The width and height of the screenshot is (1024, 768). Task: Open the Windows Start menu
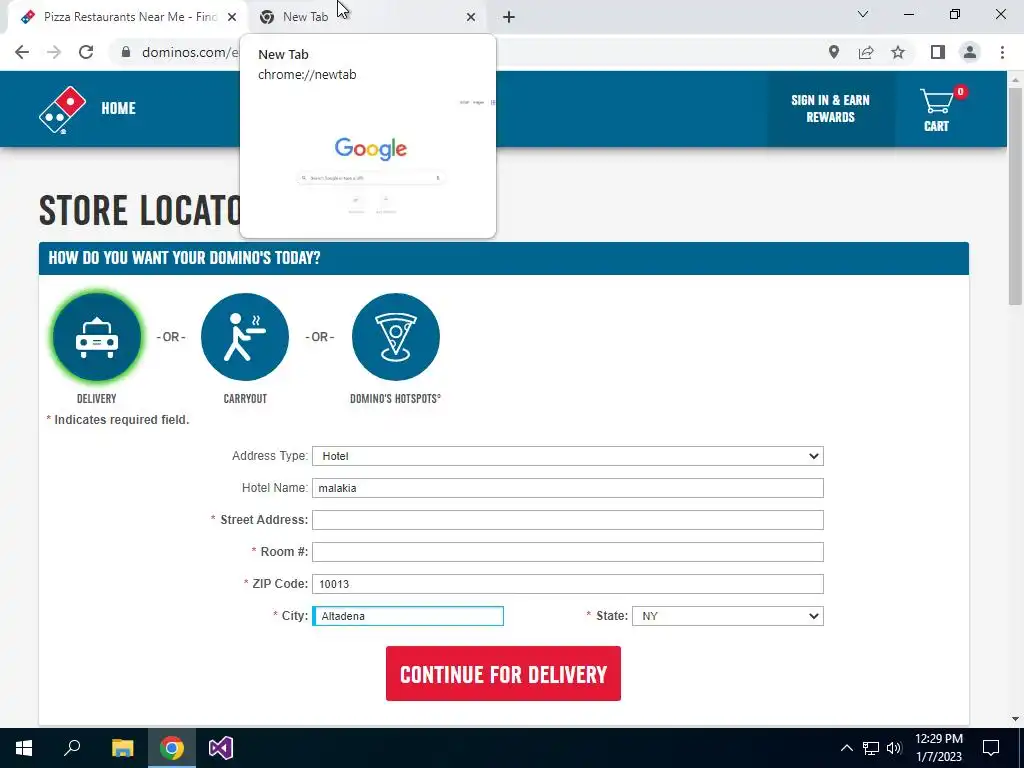(x=24, y=748)
